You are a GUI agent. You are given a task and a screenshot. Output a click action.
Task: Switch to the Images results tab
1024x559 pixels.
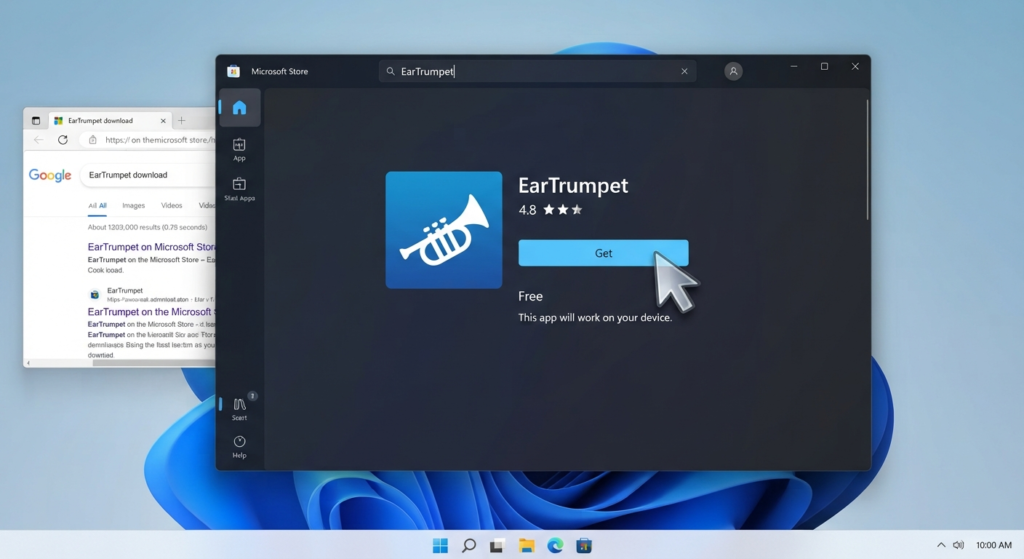pos(133,206)
